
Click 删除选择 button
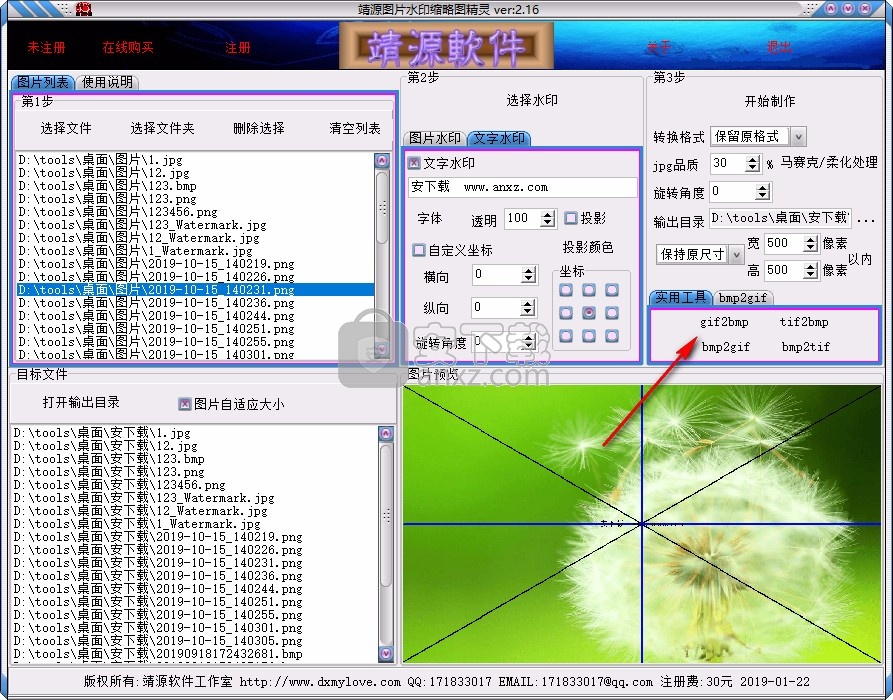pos(259,128)
